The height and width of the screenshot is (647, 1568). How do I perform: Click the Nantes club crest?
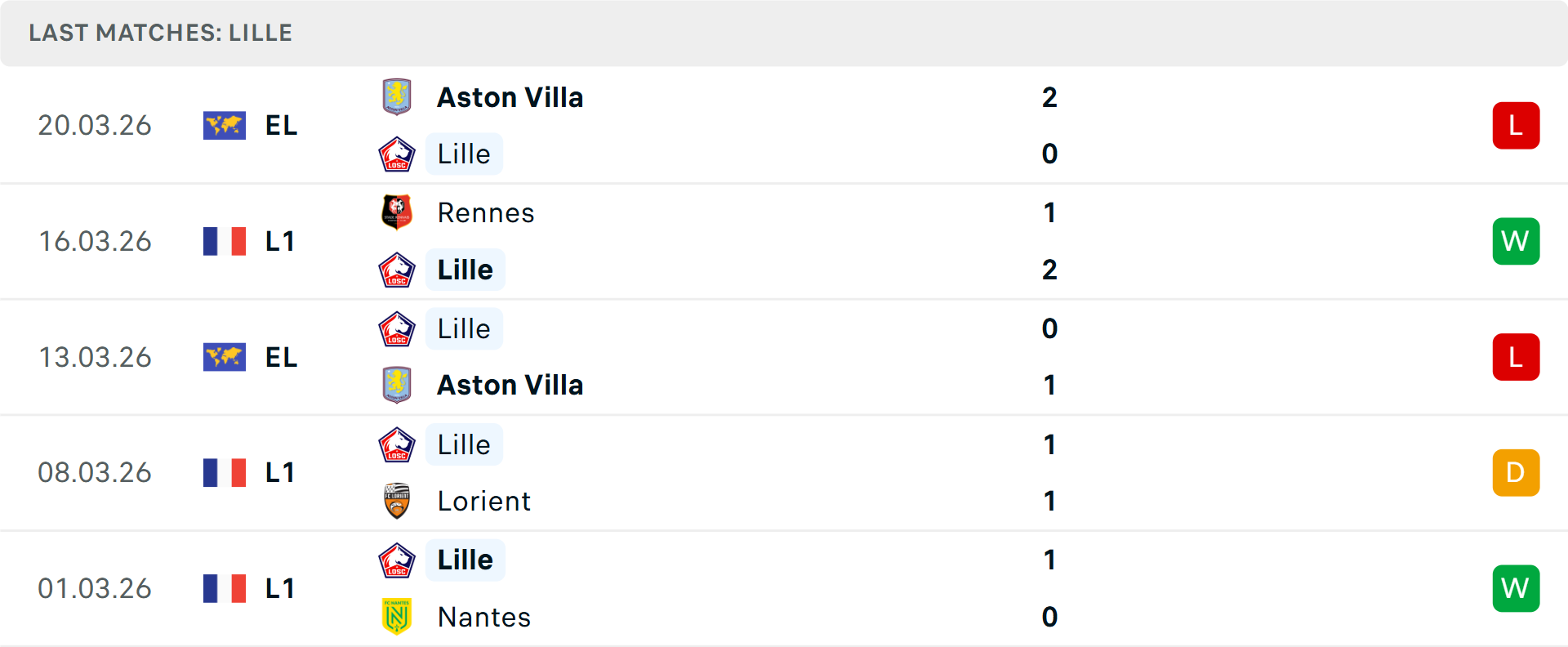click(397, 617)
